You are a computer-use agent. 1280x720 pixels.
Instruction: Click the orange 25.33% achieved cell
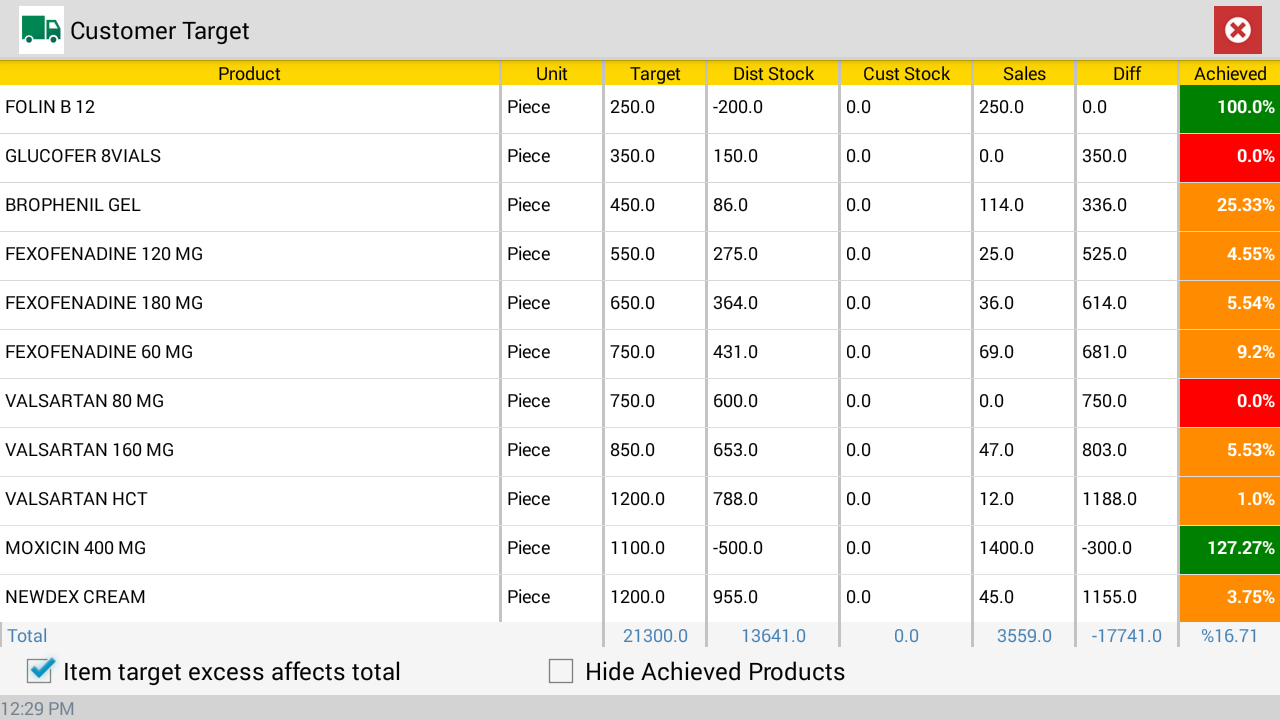click(1230, 207)
